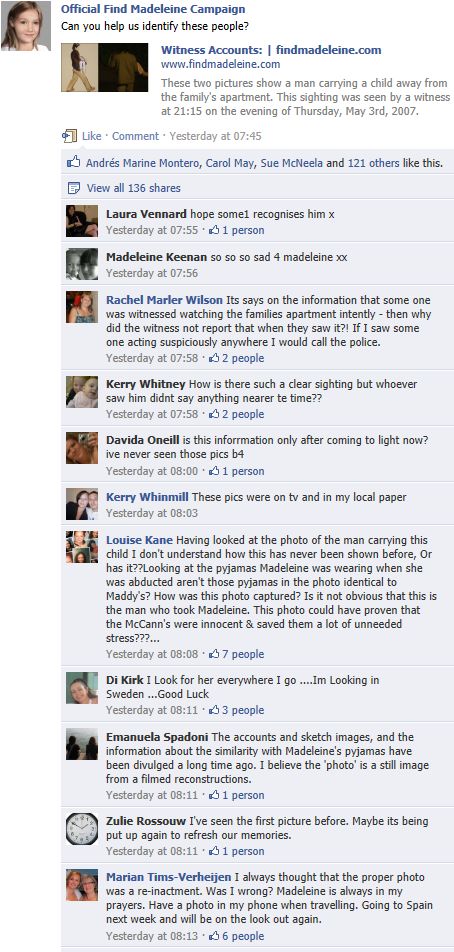
Task: Click the thumbs-up icon next to Andrés Marine Montero
Action: point(74,162)
